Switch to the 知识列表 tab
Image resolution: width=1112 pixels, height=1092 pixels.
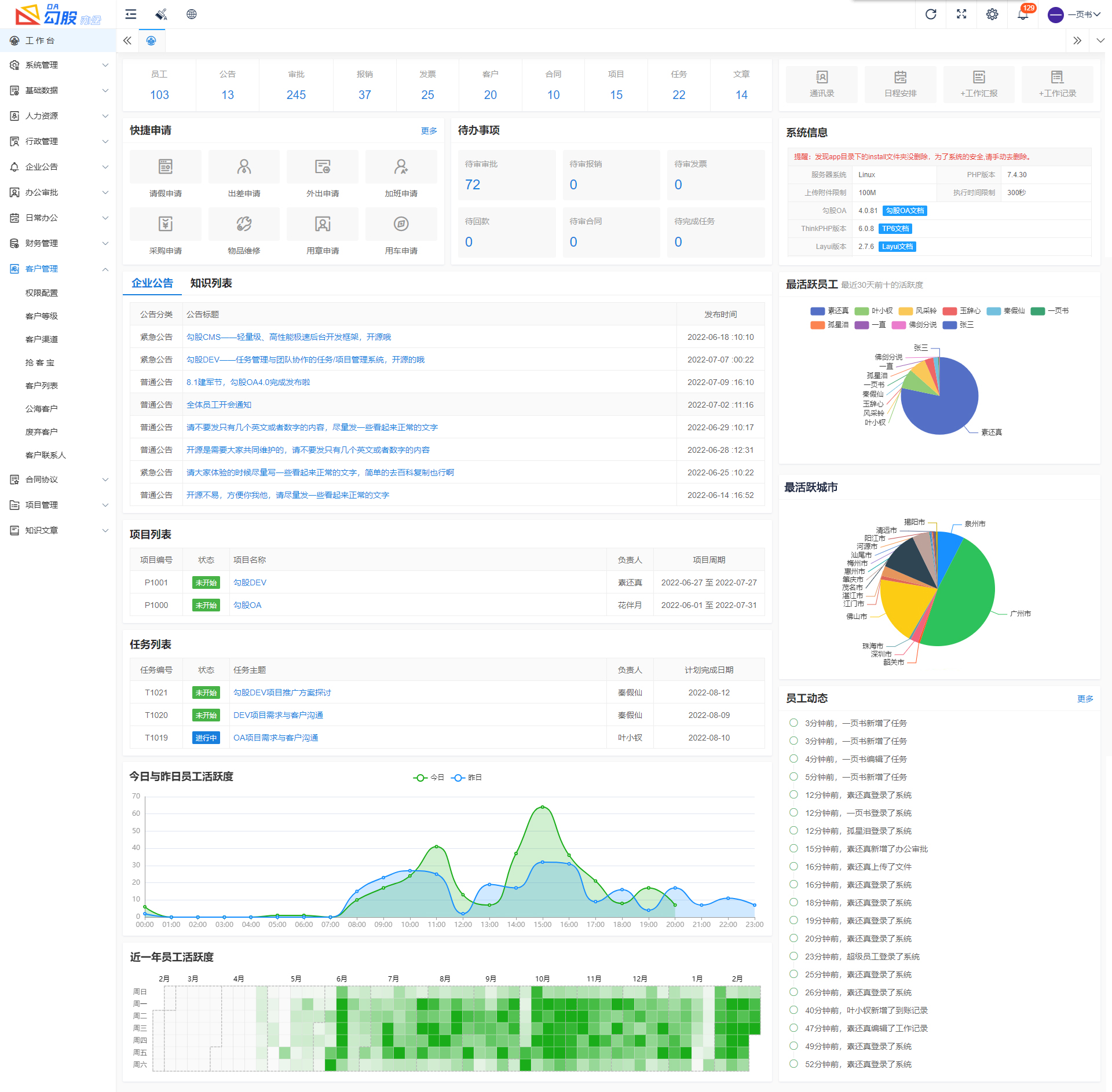click(x=211, y=283)
